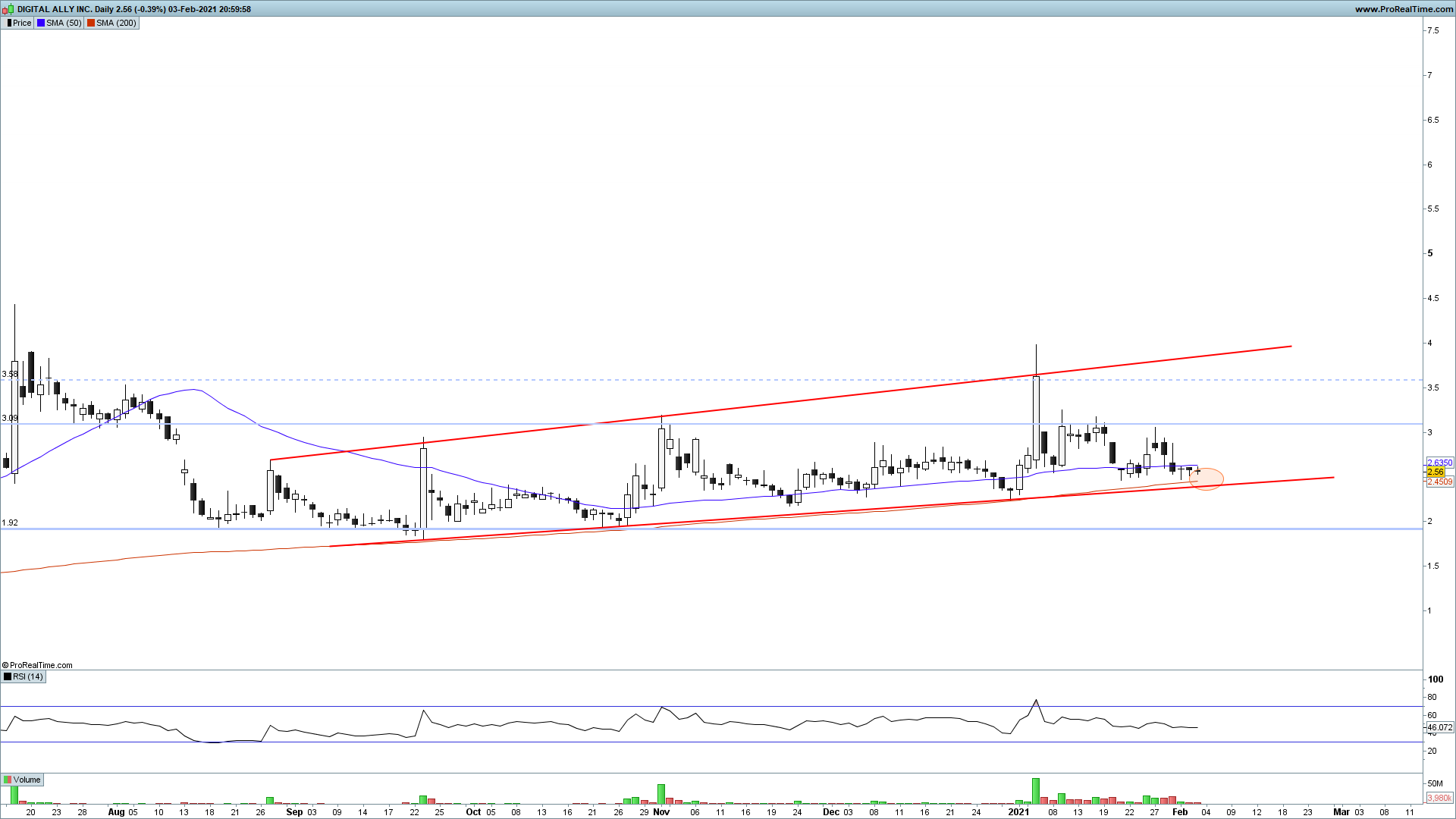Open the SMA (200) indicator settings label
The height and width of the screenshot is (819, 1456).
pyautogui.click(x=115, y=23)
